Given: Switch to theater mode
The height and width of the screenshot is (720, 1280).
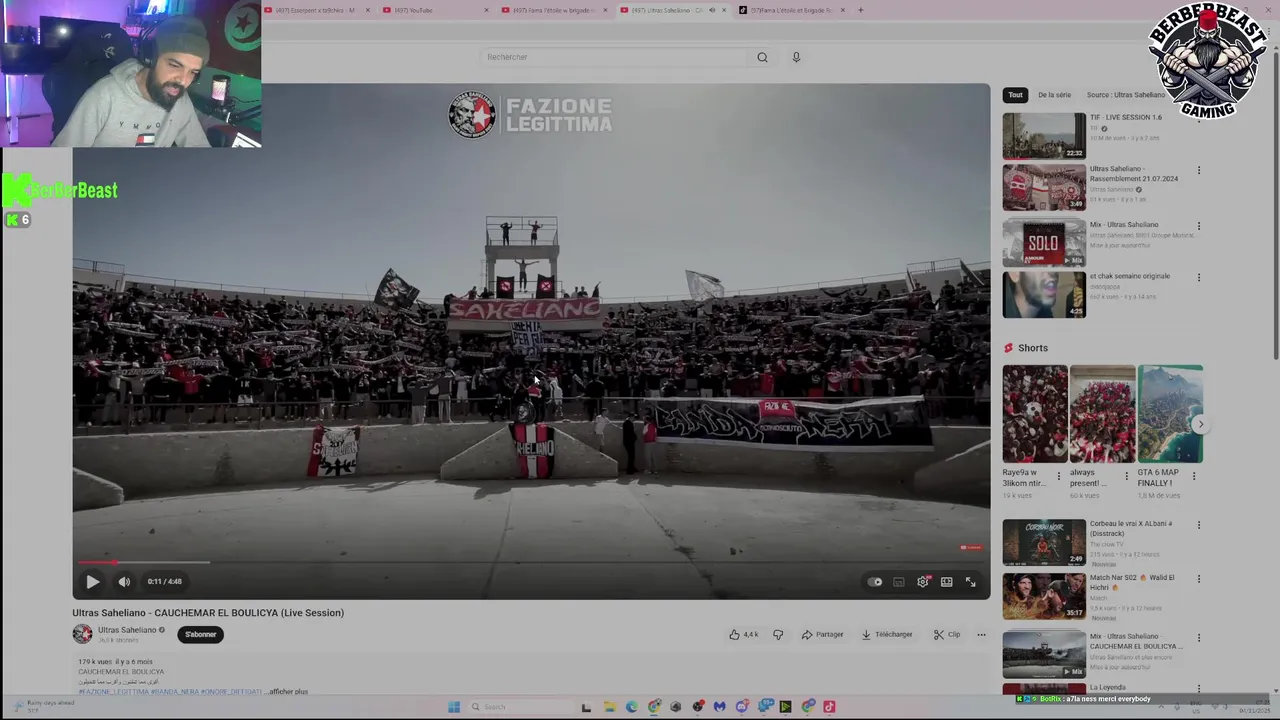Looking at the screenshot, I should 946,582.
